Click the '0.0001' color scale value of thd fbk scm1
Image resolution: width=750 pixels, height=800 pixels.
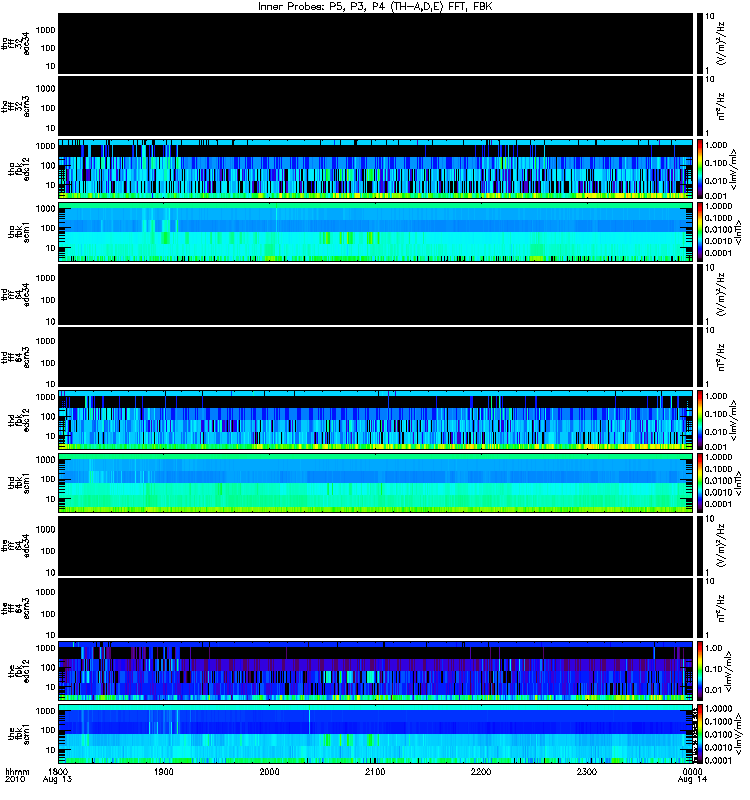(x=718, y=504)
